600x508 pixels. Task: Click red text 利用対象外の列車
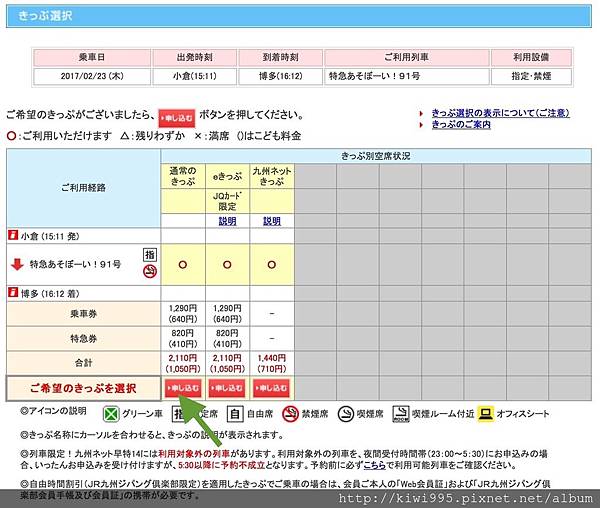(194, 454)
